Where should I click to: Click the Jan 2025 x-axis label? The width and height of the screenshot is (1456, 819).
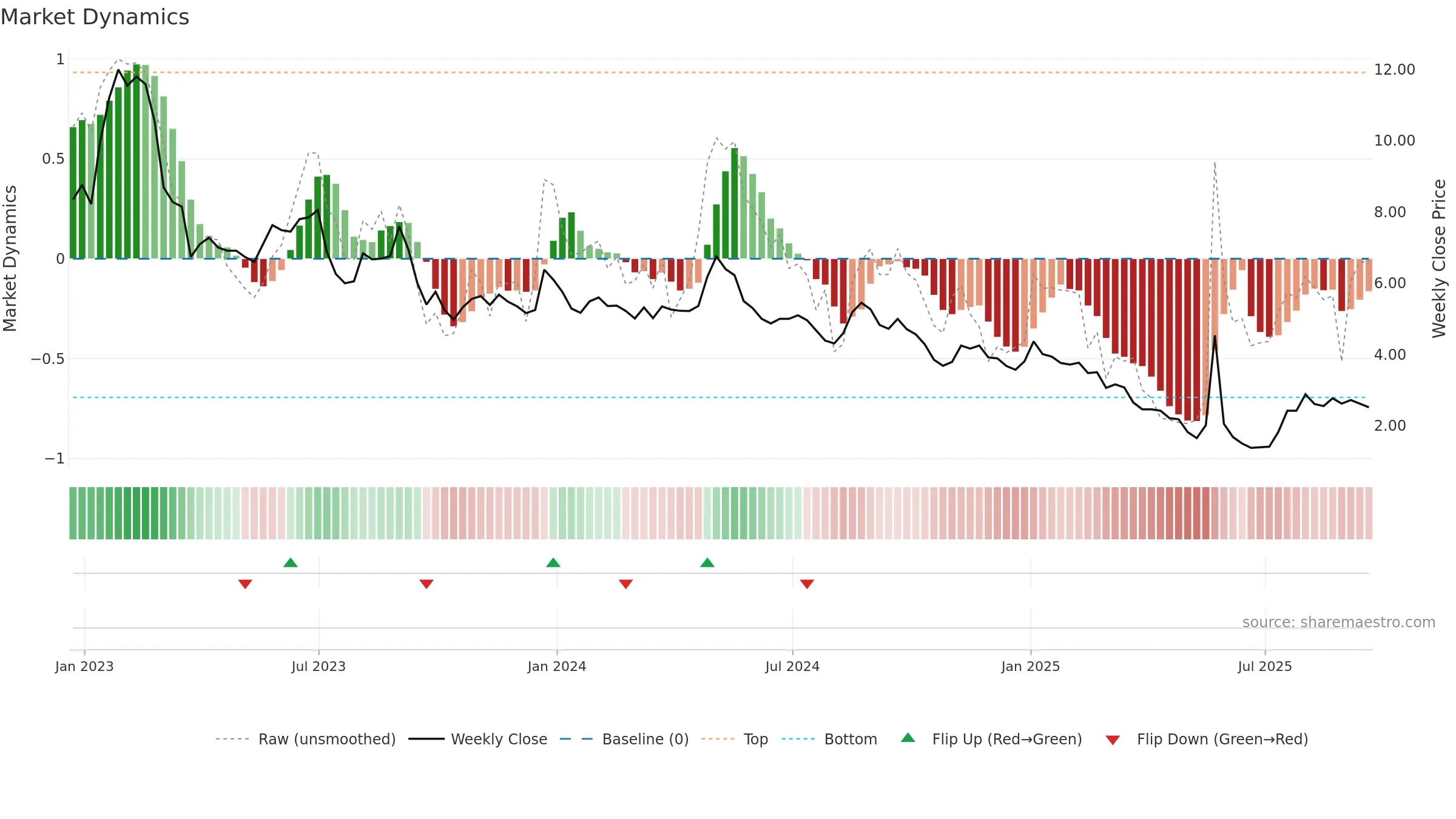1031,666
